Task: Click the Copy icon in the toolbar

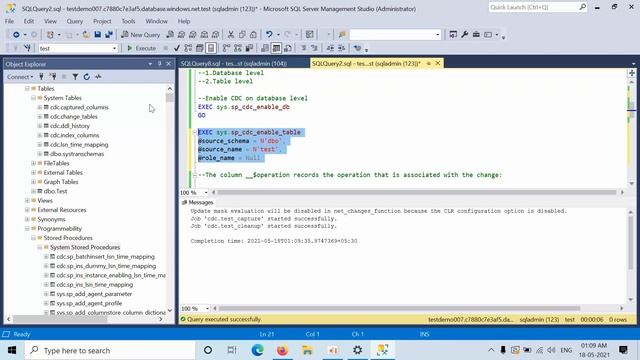Action: click(242, 35)
